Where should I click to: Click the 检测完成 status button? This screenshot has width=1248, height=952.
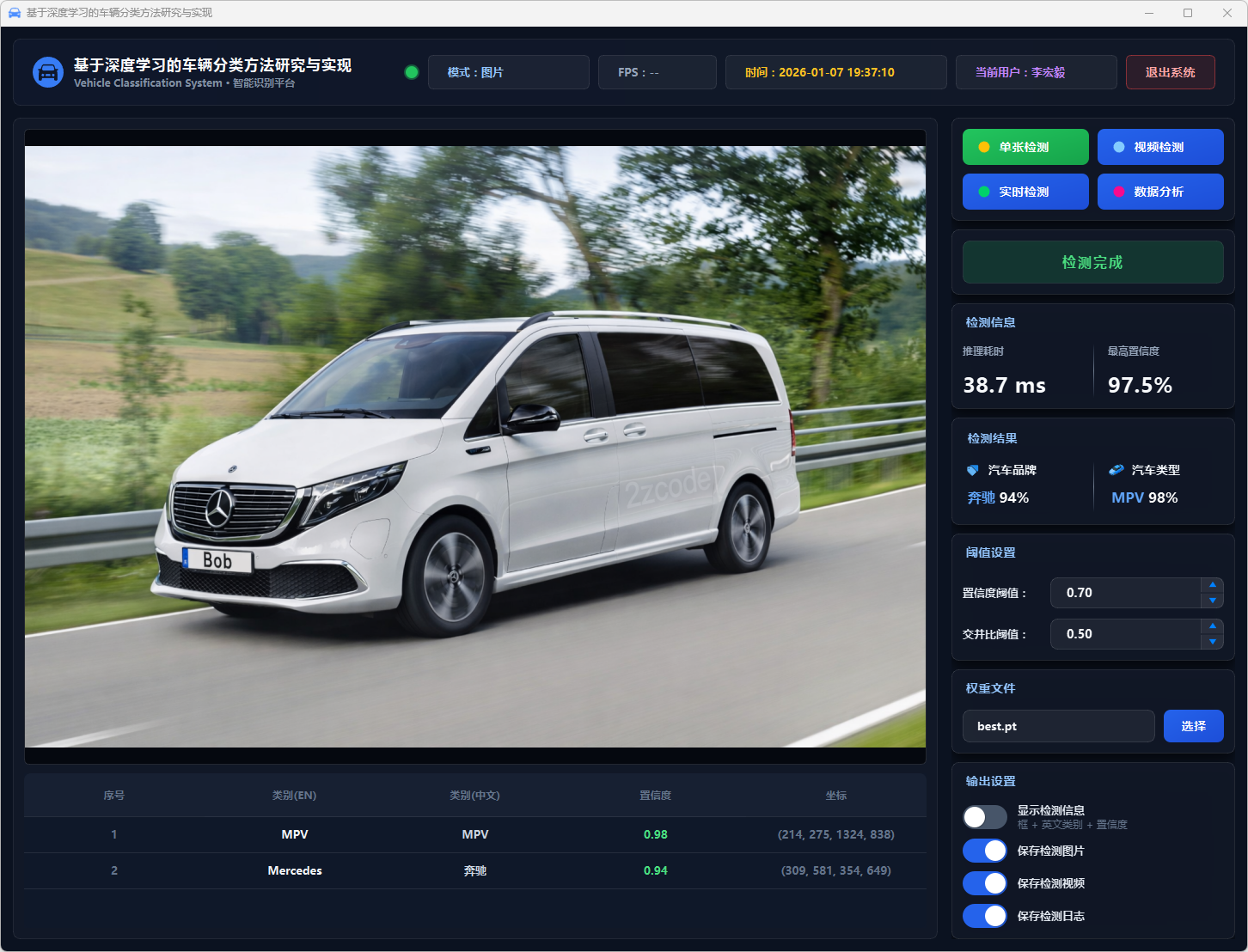tap(1092, 262)
